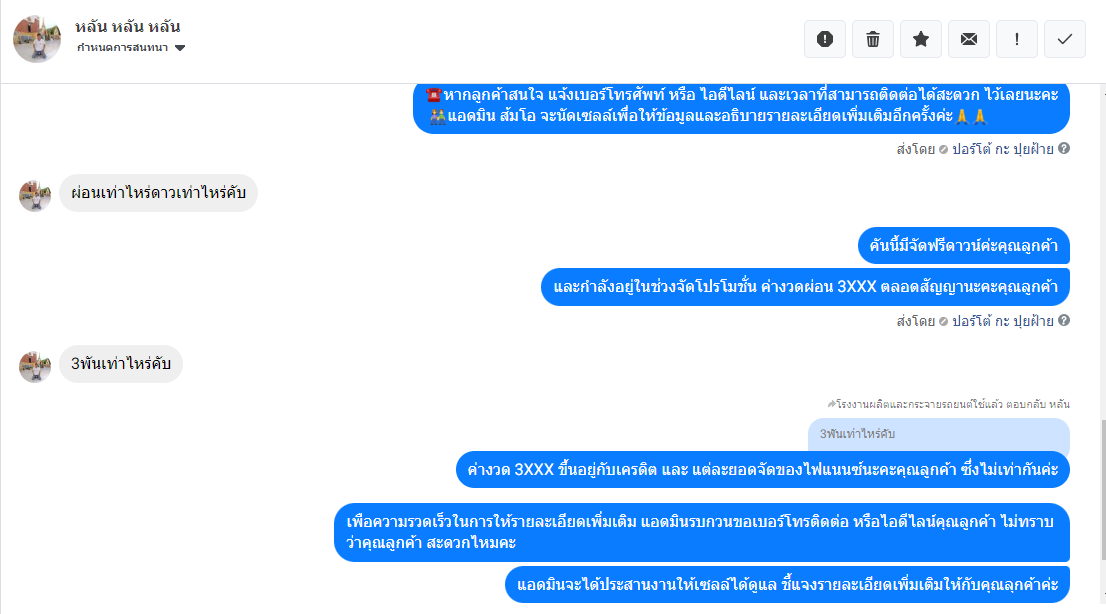Viewport: 1106px width, 614px height.
Task: Click the spam report circle icon
Action: pyautogui.click(x=825, y=39)
